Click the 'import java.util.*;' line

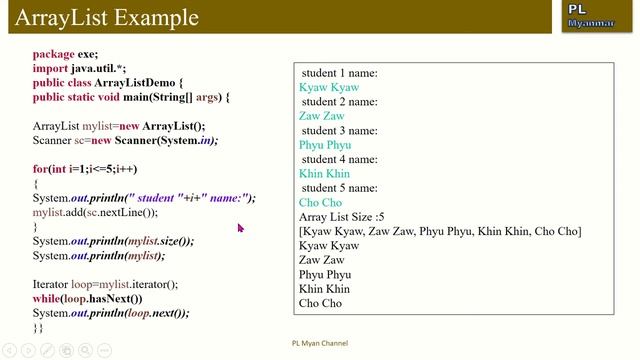pyautogui.click(x=79, y=68)
